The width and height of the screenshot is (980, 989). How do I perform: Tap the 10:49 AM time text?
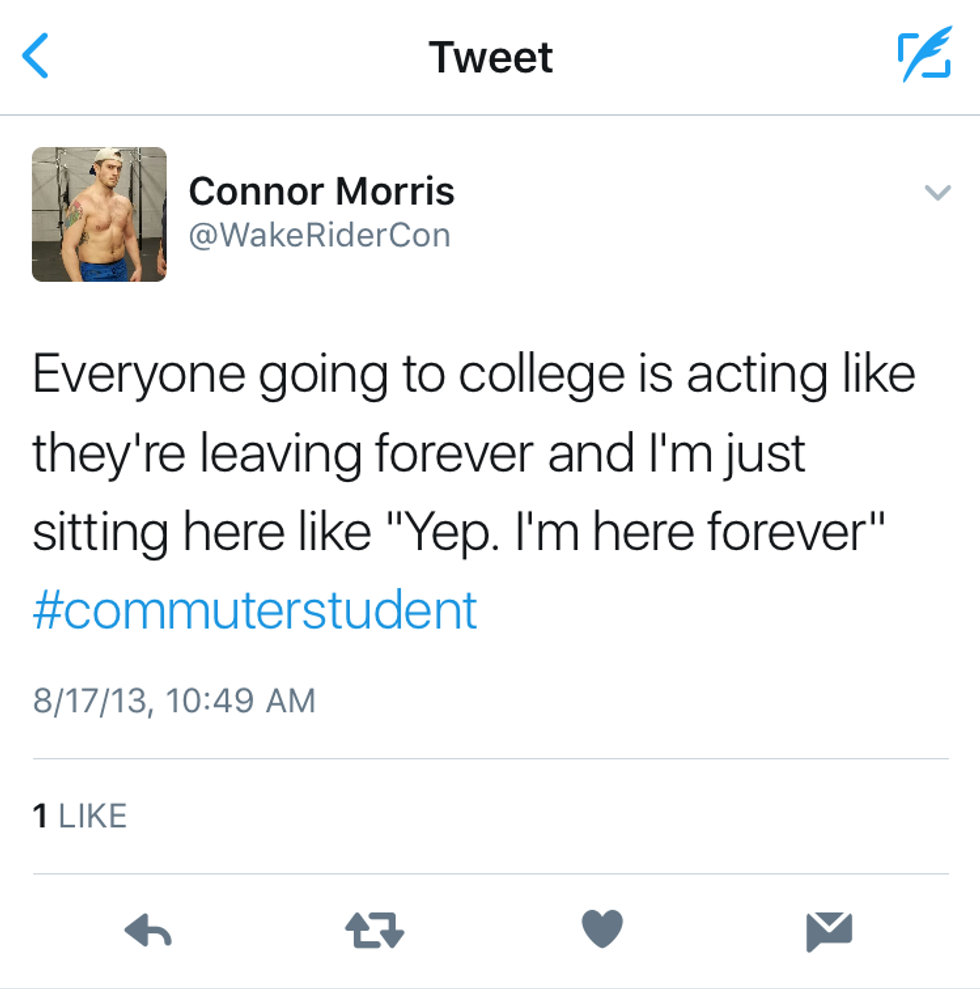coord(242,700)
